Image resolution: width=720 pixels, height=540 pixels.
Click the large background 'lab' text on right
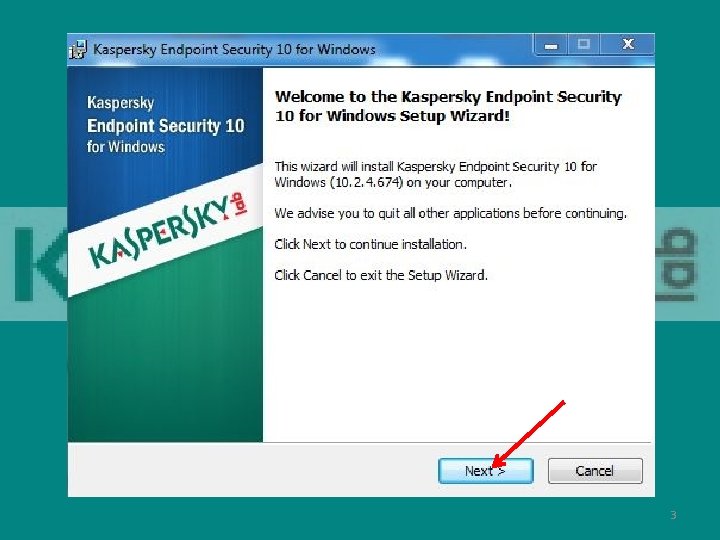(675, 265)
